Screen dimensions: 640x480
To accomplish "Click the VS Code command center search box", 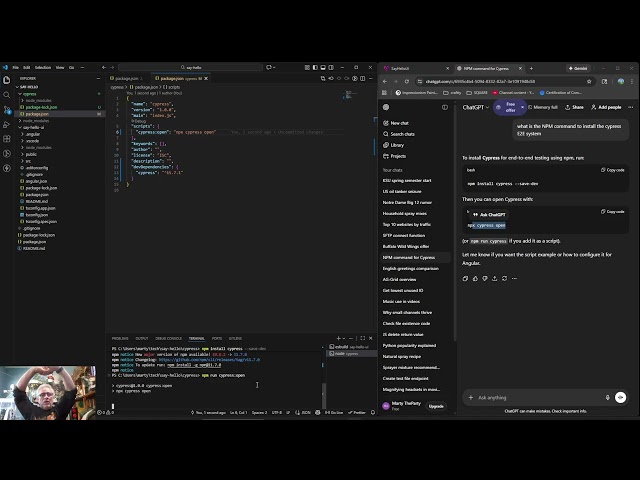I will [x=190, y=67].
